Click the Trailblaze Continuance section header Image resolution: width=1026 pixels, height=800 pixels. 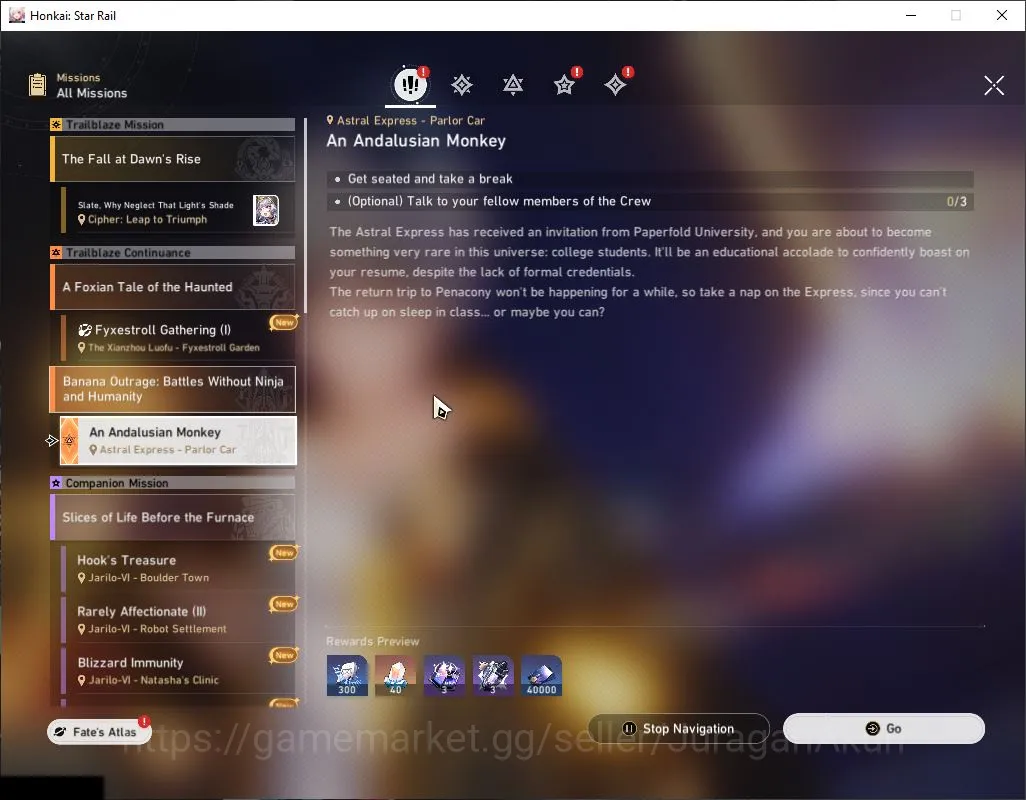(173, 252)
